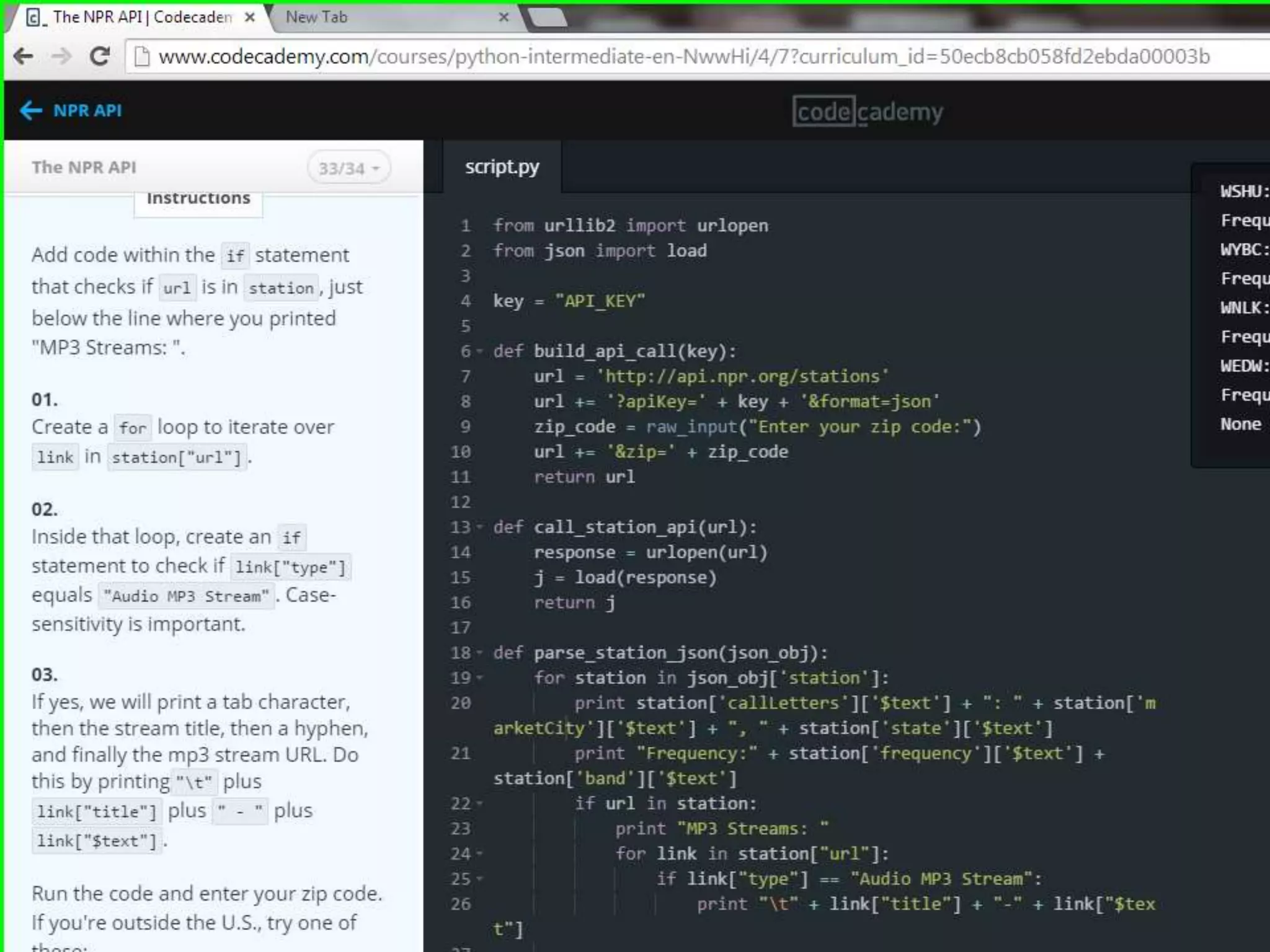Click 'from json import load' on line 2

tap(600, 251)
